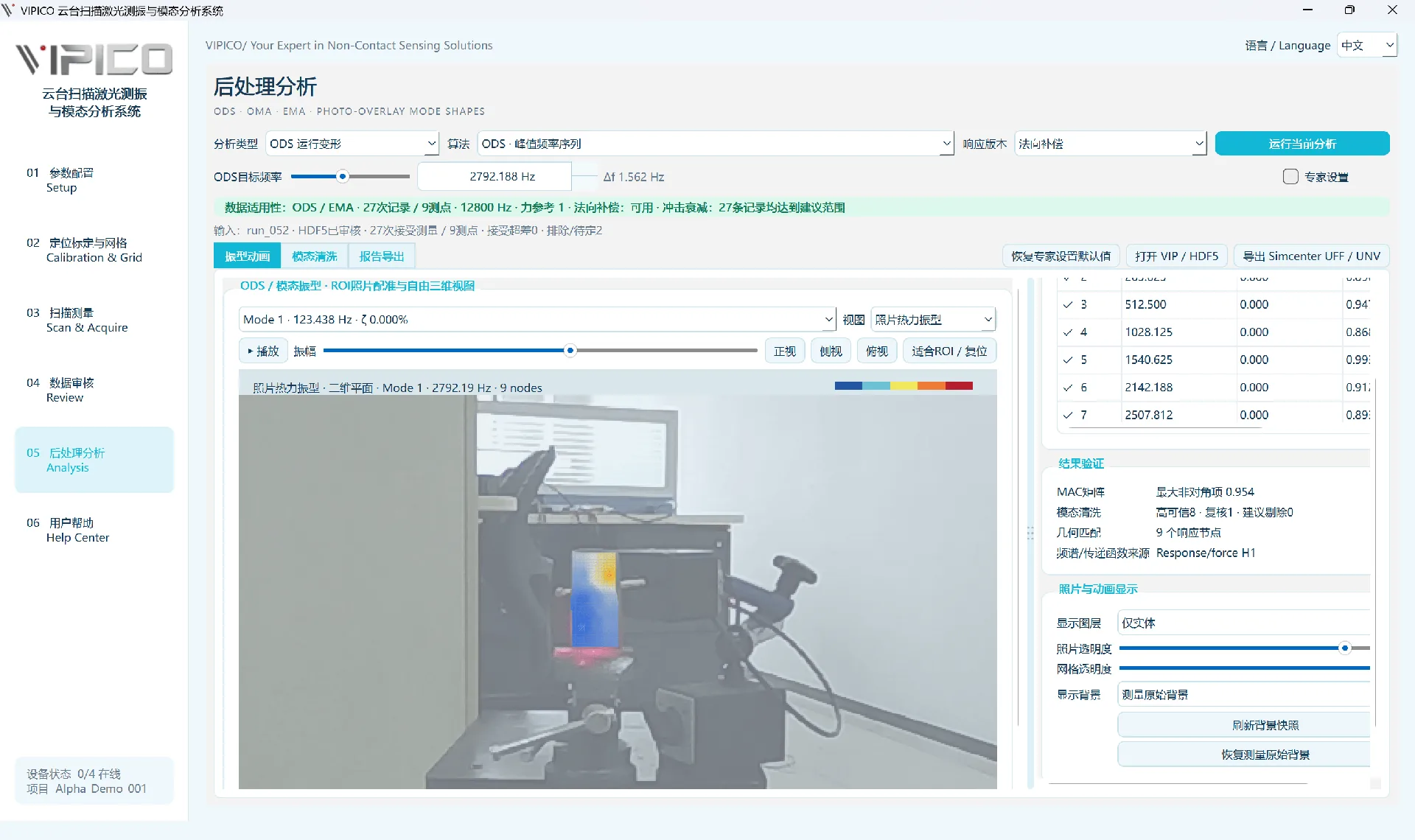Click the VIPICO logo in sidebar

click(x=94, y=60)
